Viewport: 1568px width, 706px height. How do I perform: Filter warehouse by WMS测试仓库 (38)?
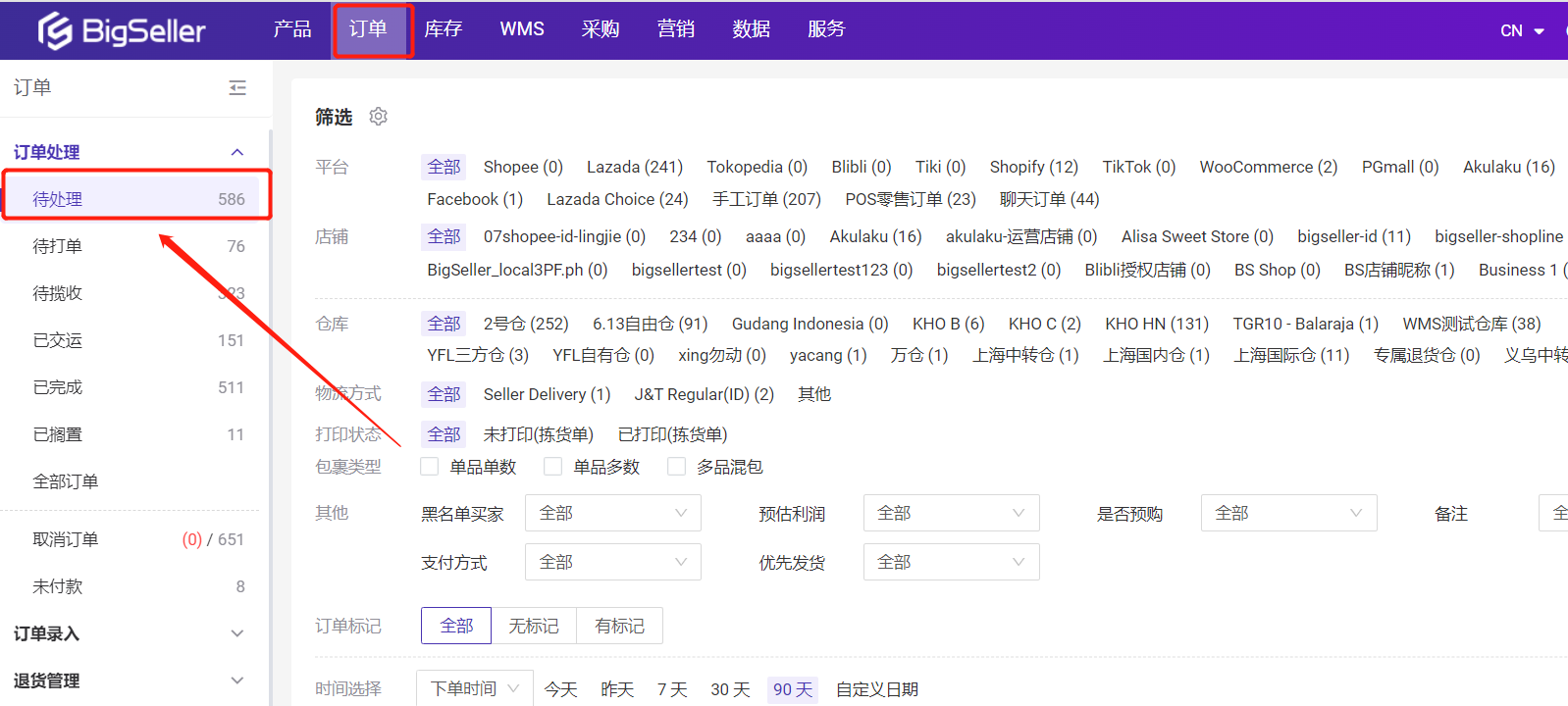click(1472, 324)
